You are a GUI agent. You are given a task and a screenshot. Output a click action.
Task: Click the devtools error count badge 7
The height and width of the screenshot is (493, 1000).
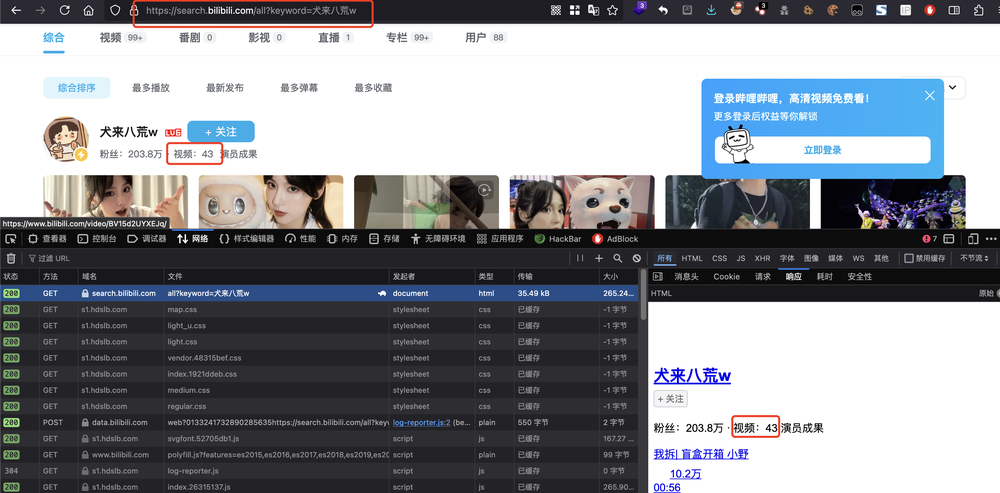point(930,239)
